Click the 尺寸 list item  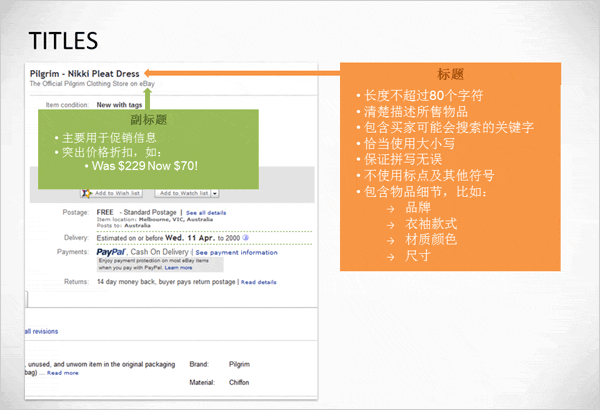(418, 255)
